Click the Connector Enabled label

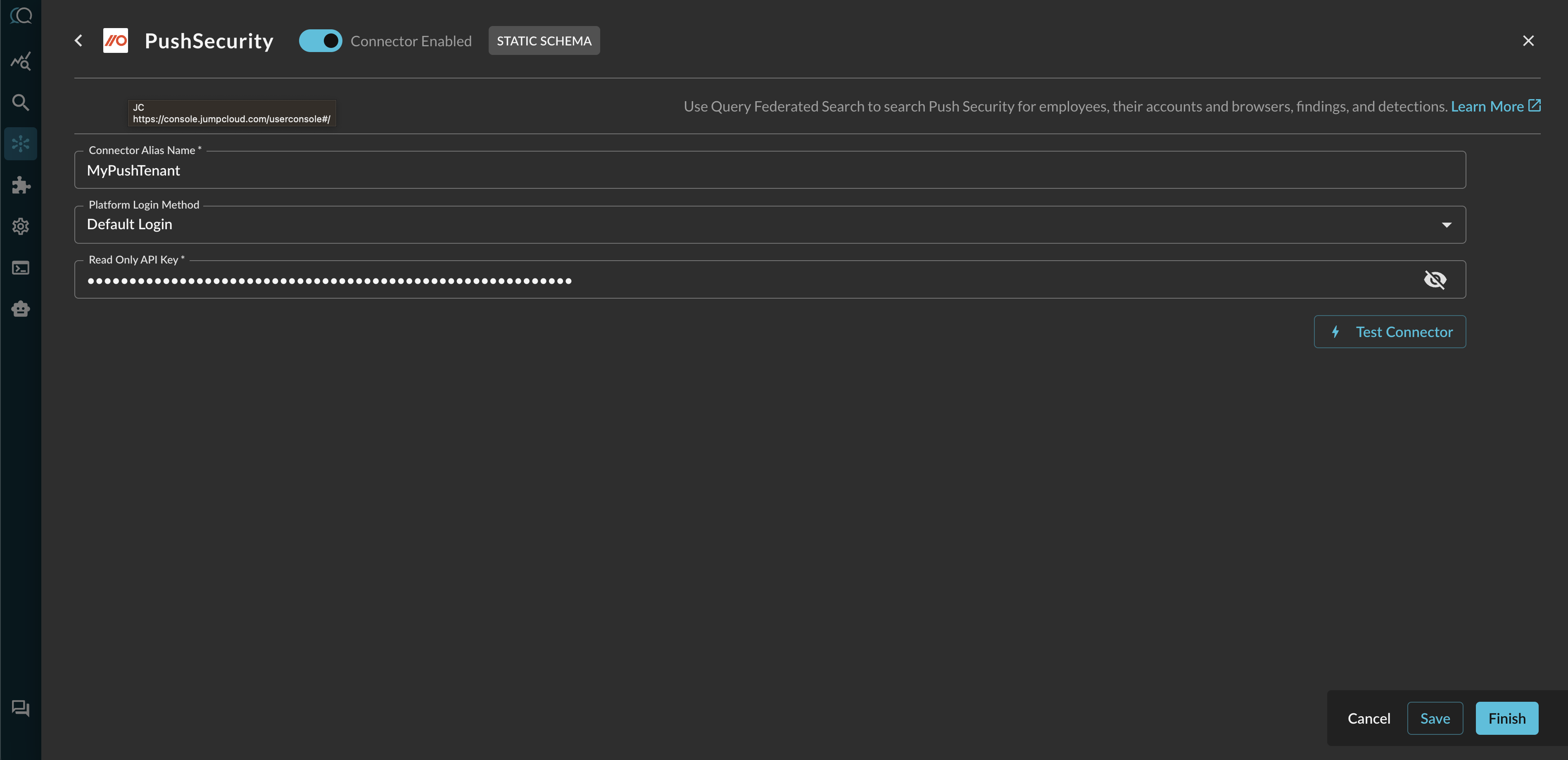[x=411, y=41]
